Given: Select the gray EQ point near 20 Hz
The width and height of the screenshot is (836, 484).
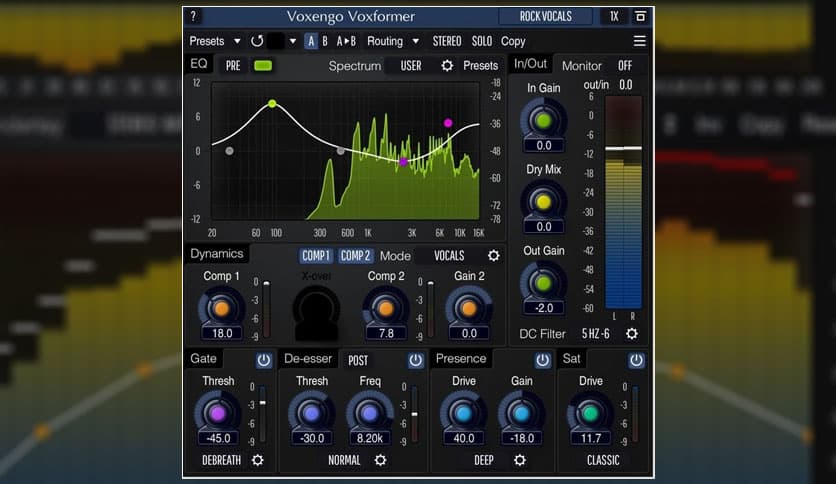Looking at the screenshot, I should pos(229,151).
